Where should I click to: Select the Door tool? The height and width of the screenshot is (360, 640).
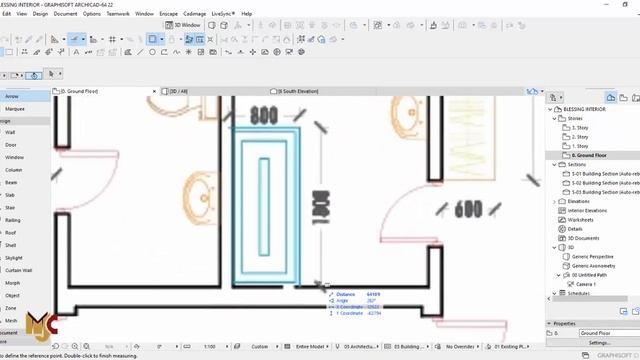tap(11, 145)
